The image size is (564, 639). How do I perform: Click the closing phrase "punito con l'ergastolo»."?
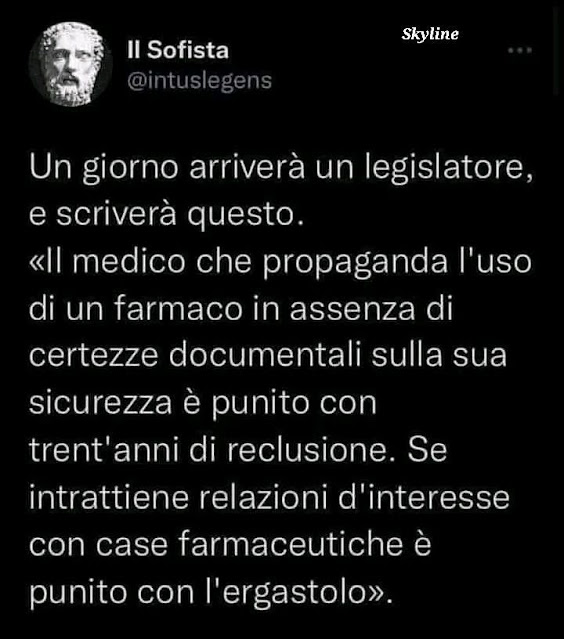(x=212, y=593)
